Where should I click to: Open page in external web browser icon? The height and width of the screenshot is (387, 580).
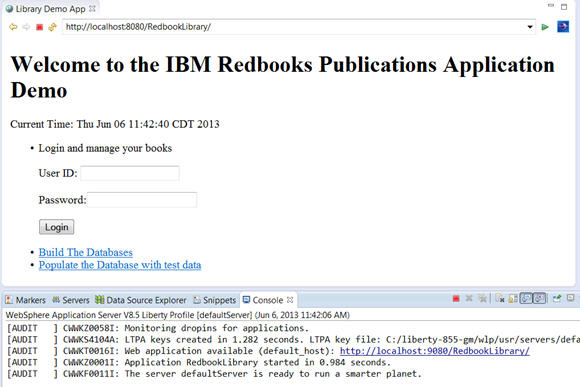[x=563, y=27]
